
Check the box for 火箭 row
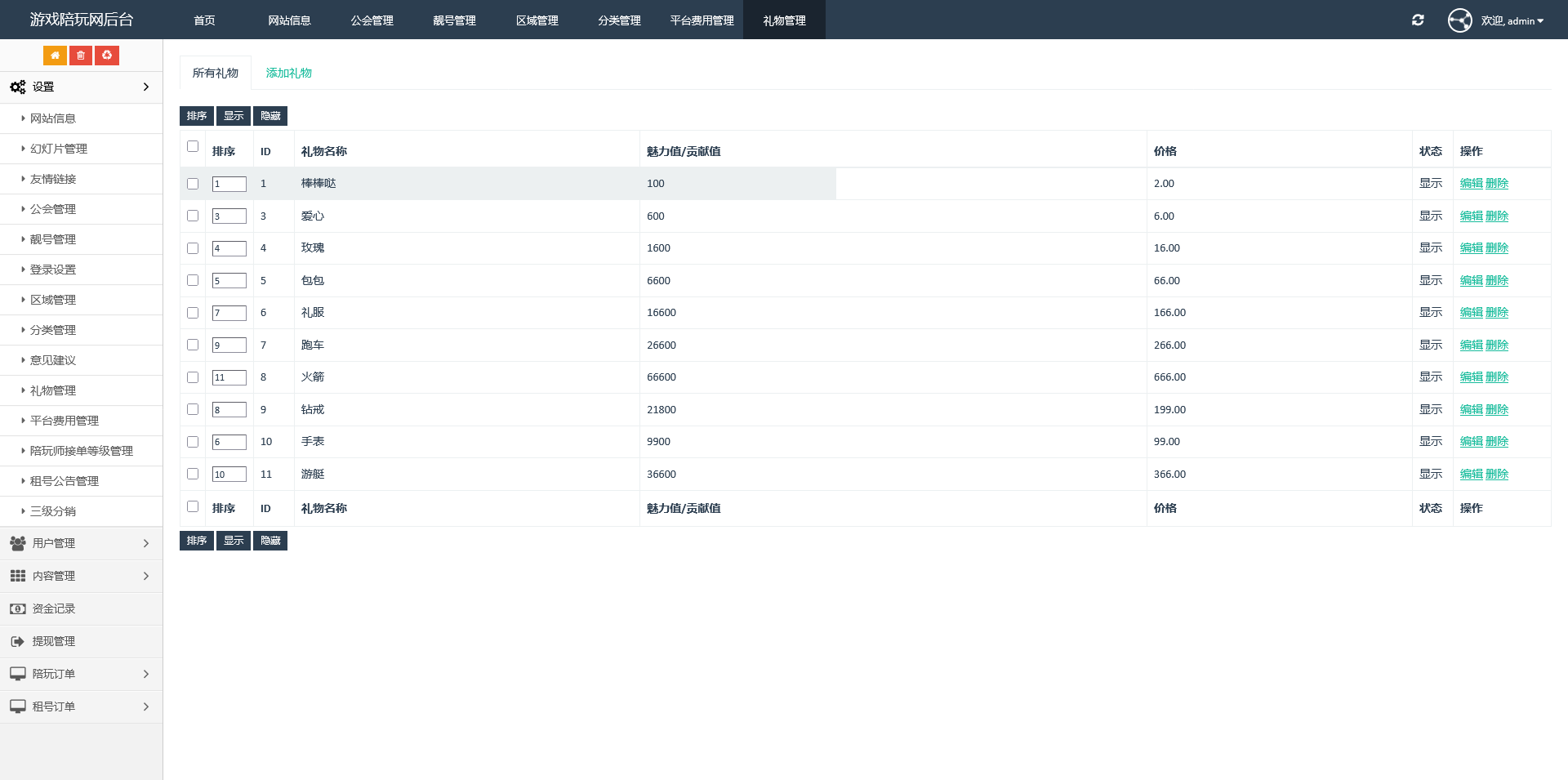point(193,377)
